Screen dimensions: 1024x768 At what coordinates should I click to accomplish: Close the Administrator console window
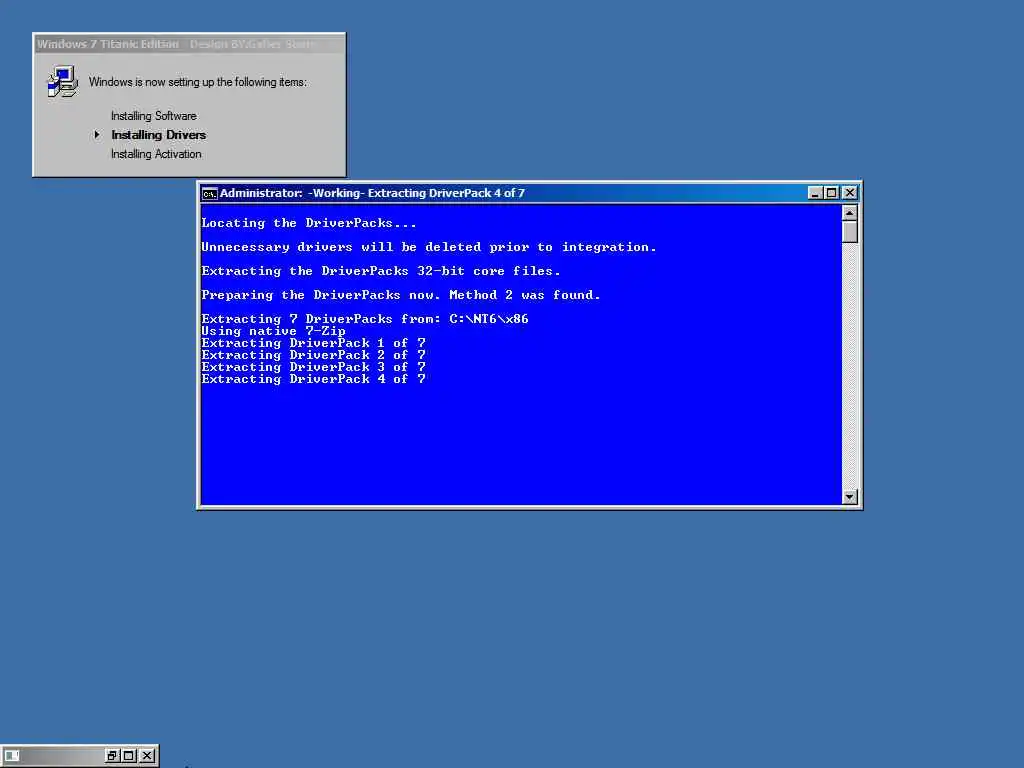pyautogui.click(x=850, y=193)
